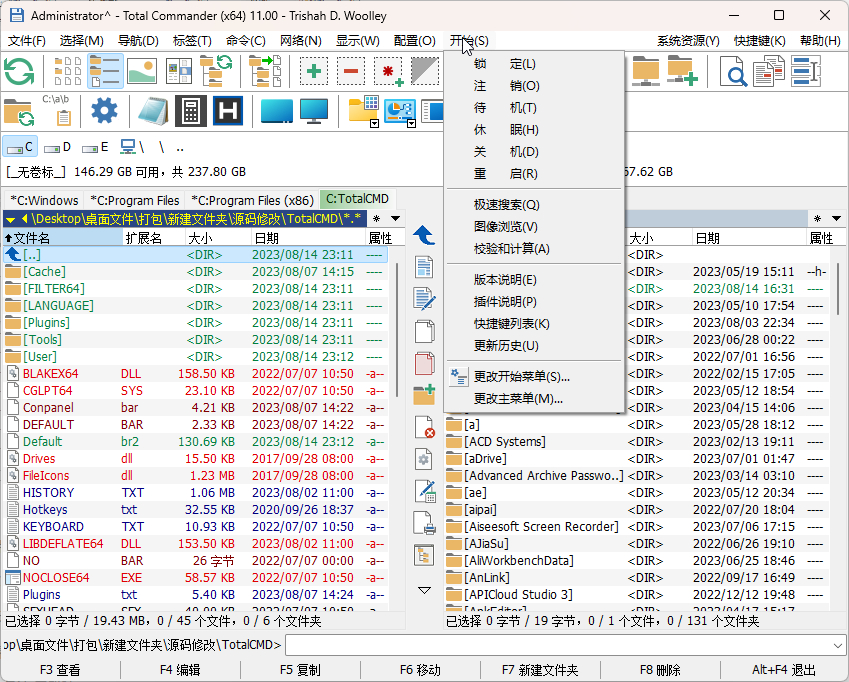Image resolution: width=849 pixels, height=682 pixels.
Task: Expand the command line history dropdown
Action: (837, 645)
